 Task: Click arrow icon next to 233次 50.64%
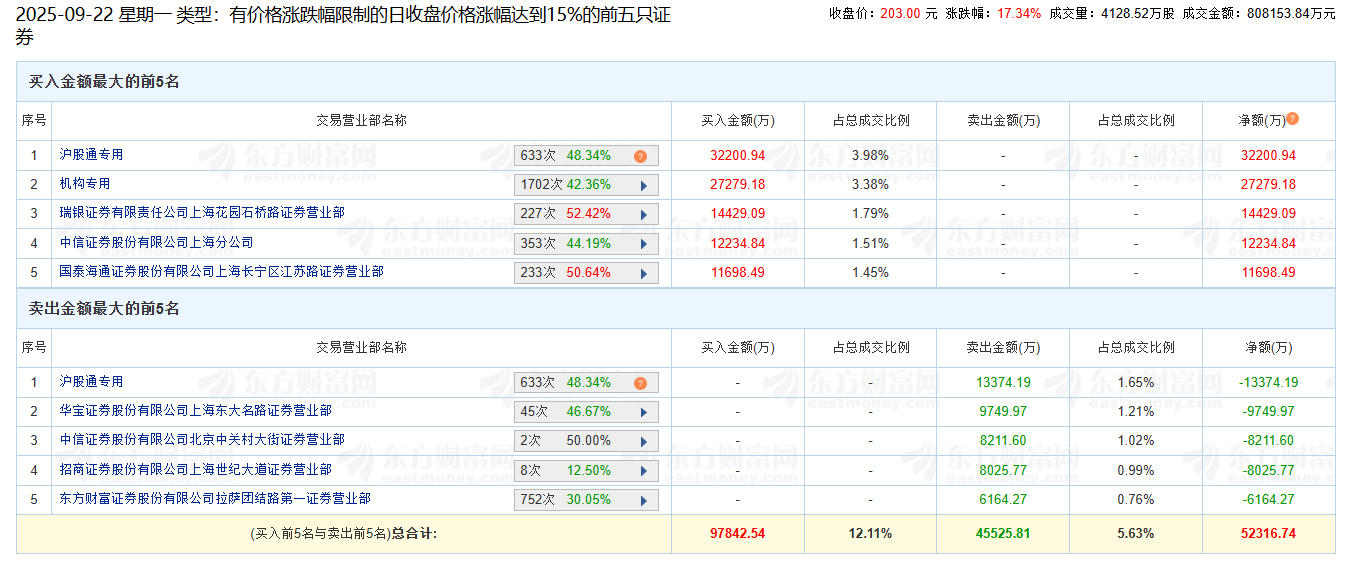(643, 272)
